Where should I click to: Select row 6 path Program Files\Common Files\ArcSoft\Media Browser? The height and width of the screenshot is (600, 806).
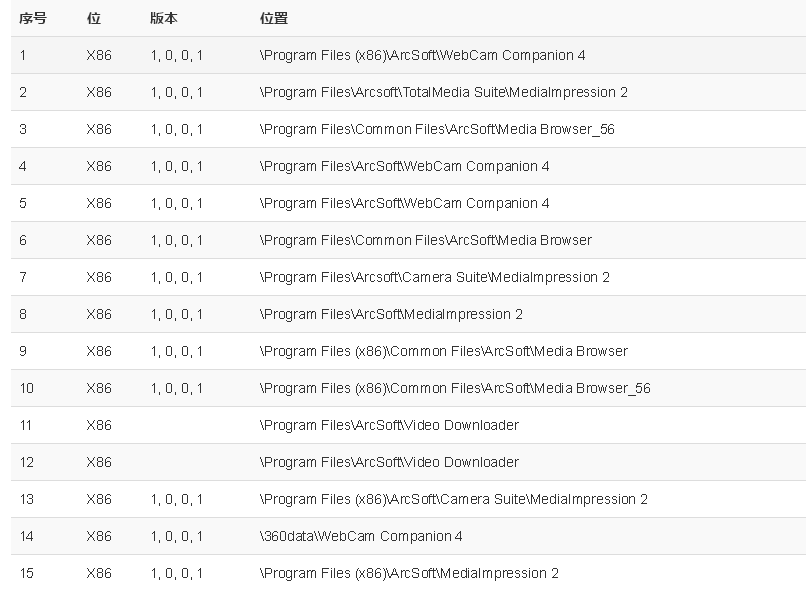point(426,240)
